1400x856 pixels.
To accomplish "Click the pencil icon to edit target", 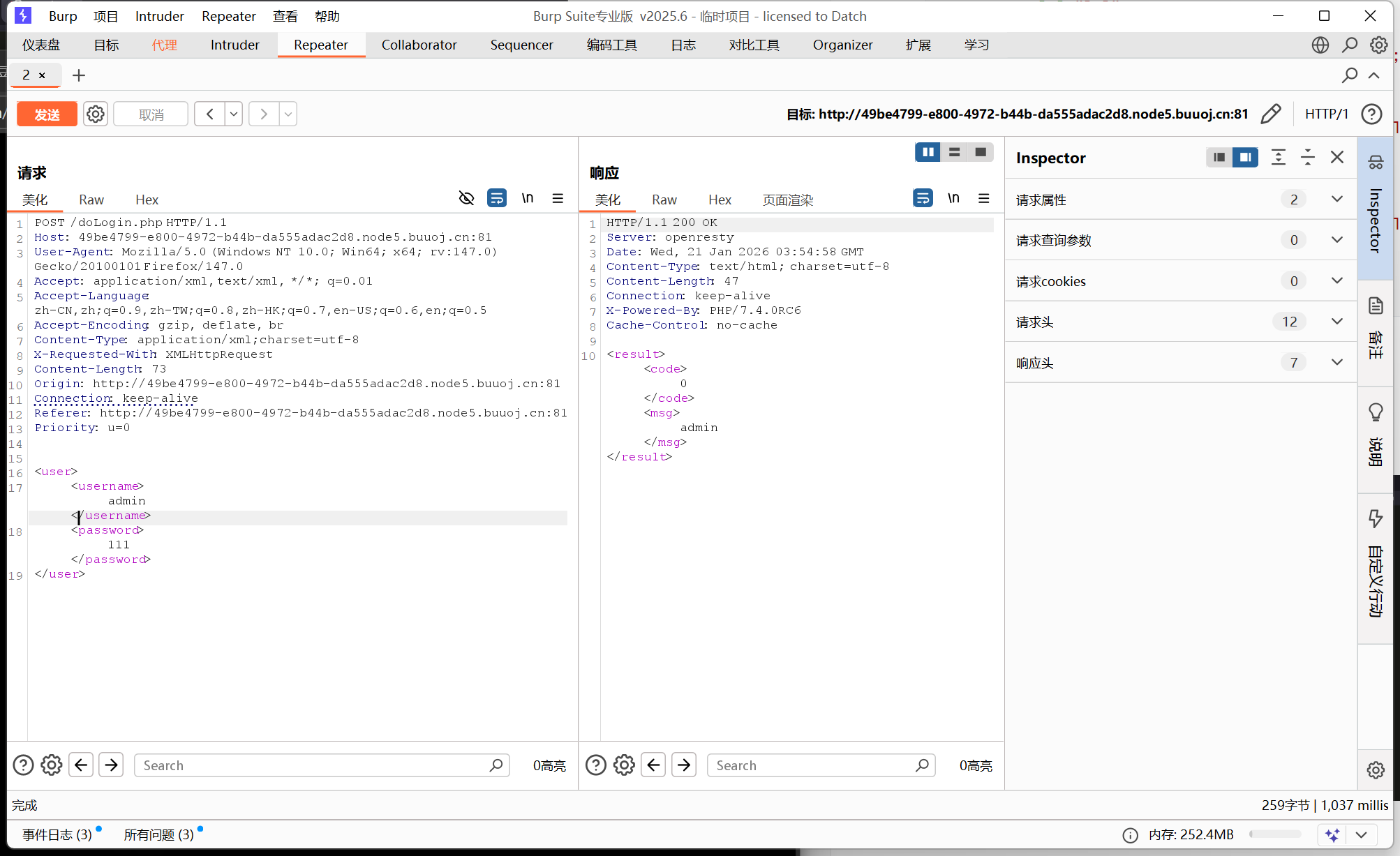I will pyautogui.click(x=1271, y=114).
